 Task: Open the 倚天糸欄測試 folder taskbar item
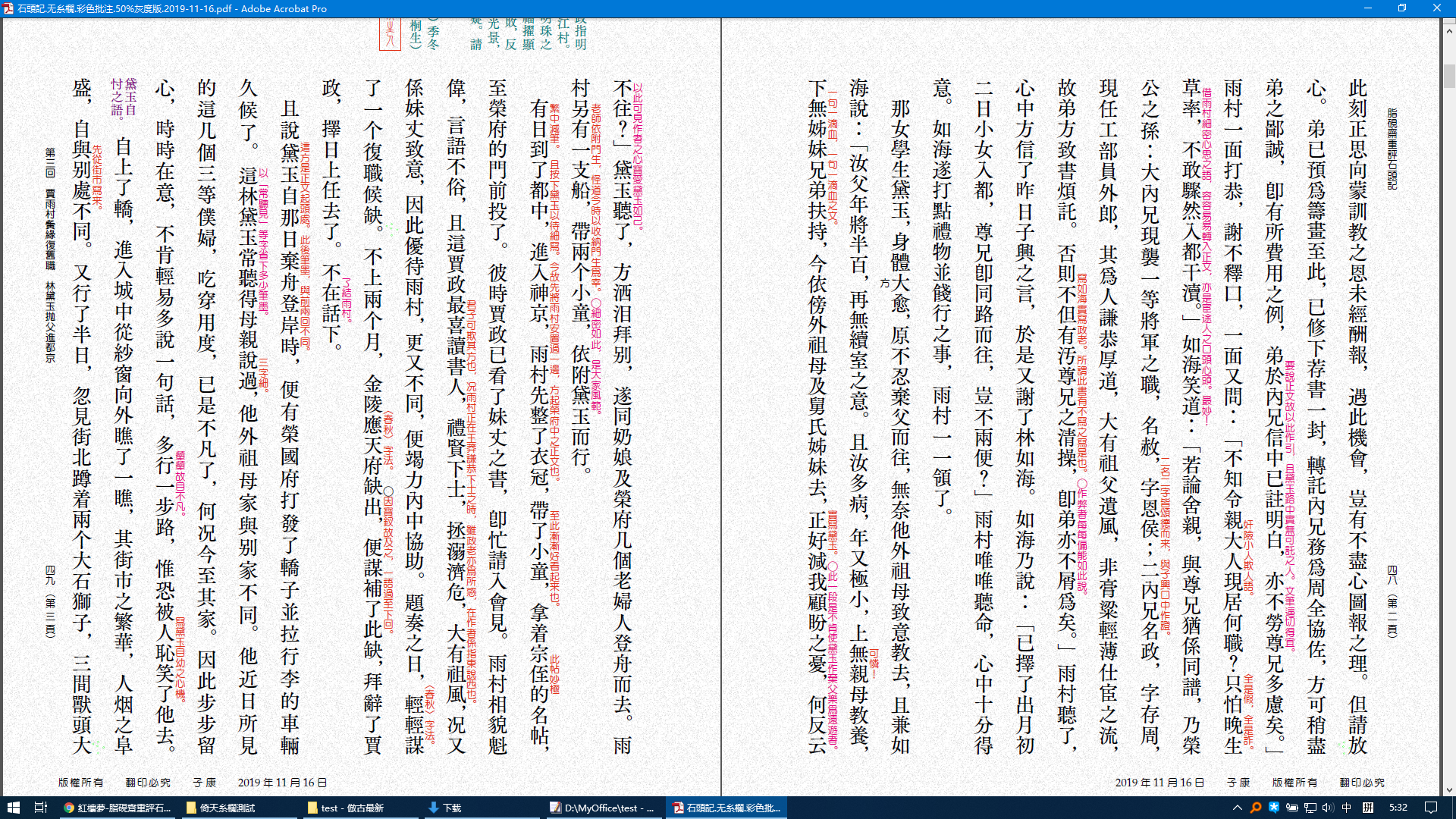point(240,808)
